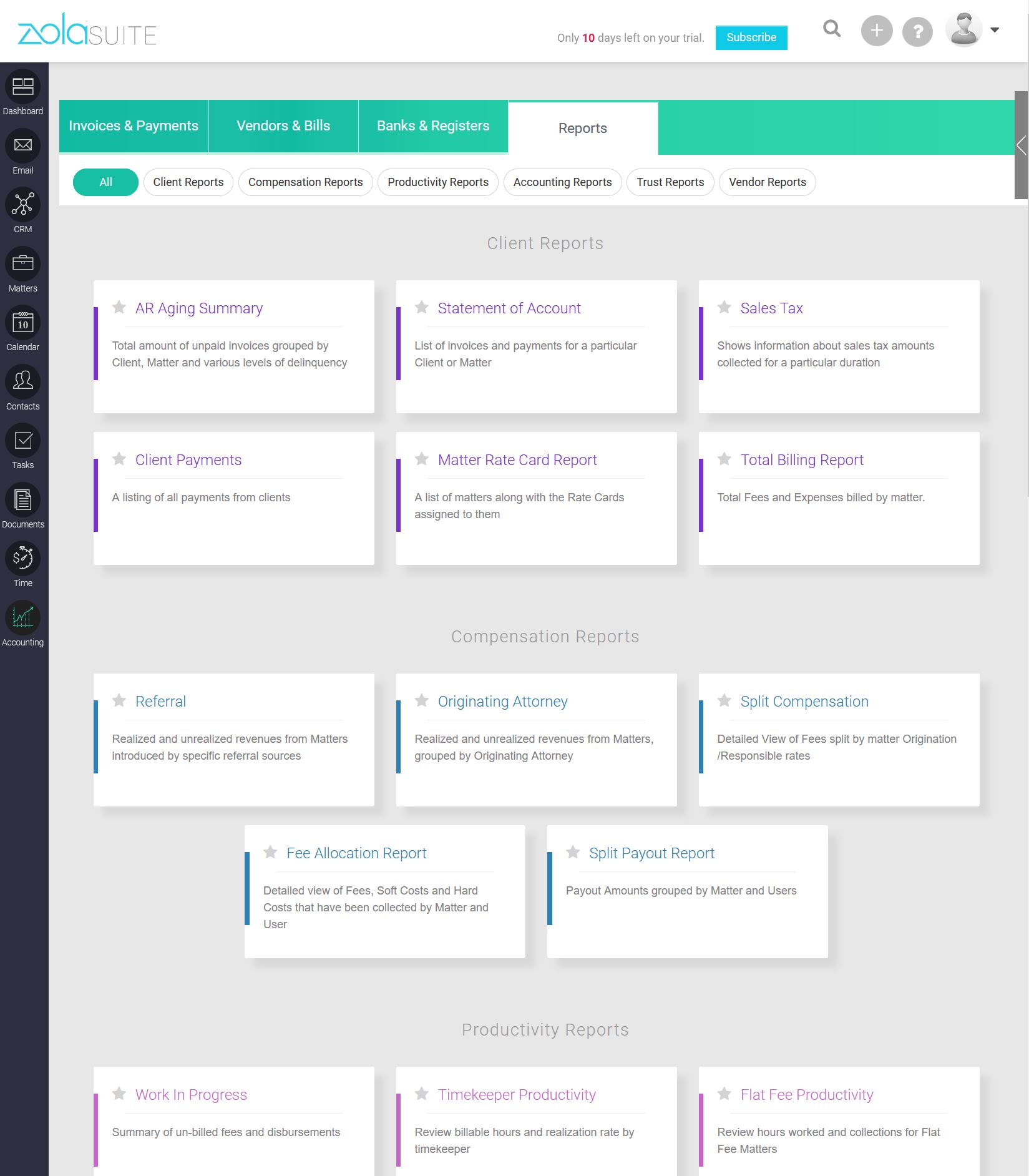Open the Calendar sidebar icon
1029x1176 pixels.
pos(23,323)
